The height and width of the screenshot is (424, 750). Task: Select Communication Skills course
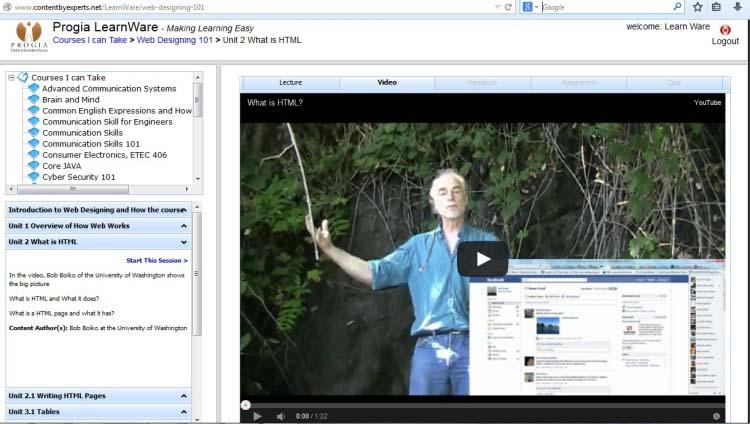click(x=82, y=133)
